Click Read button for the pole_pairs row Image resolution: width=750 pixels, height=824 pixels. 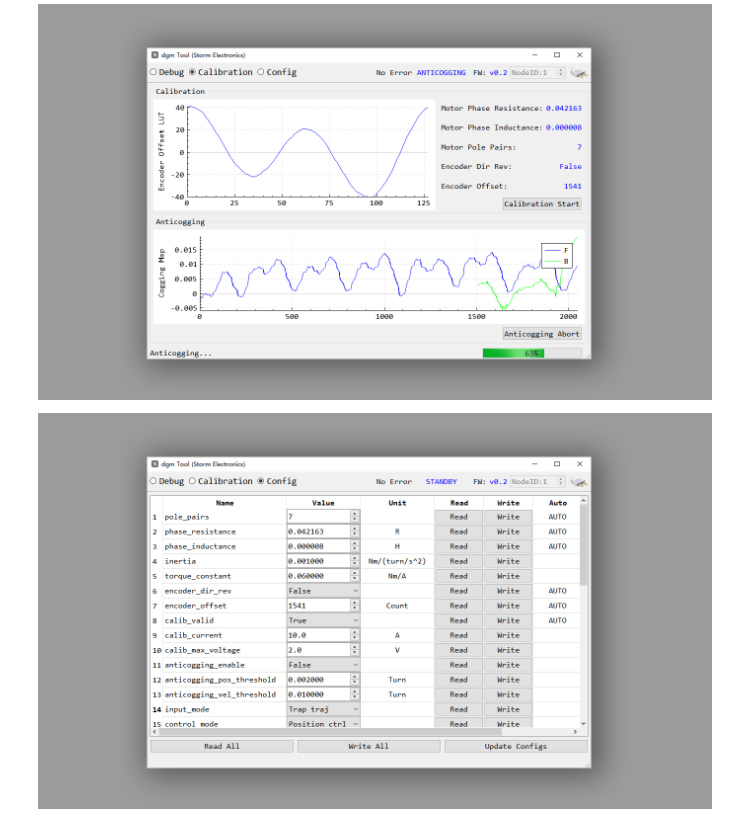458,517
